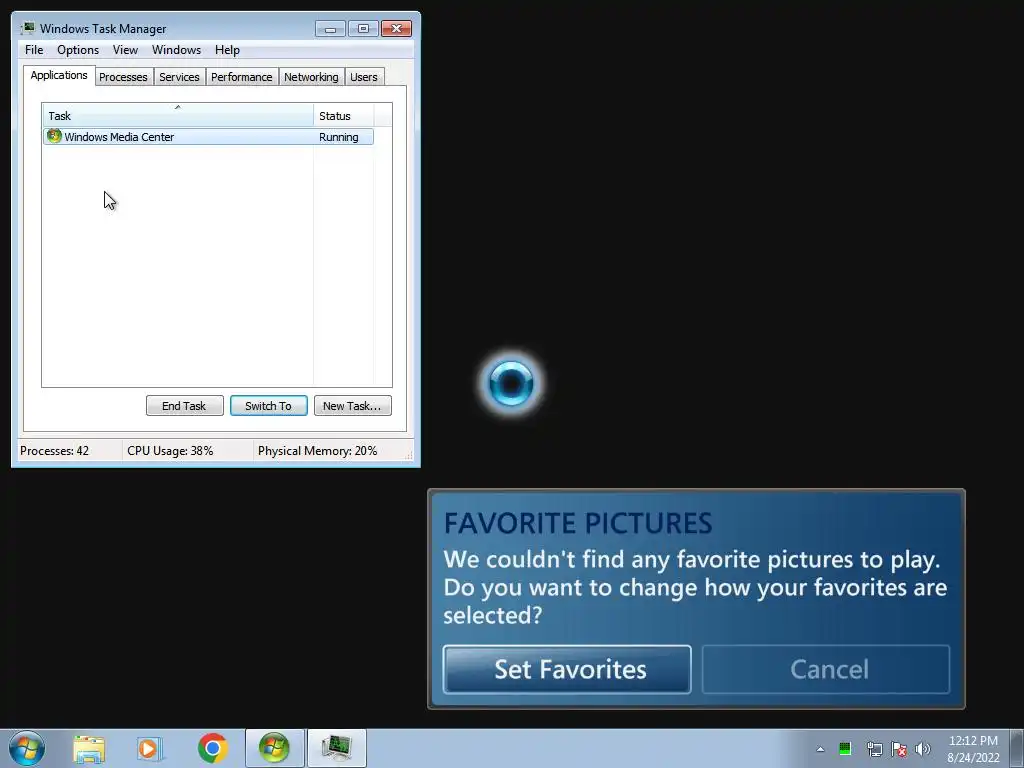Open the Action Center flag icon
The width and height of the screenshot is (1024, 768).
[x=899, y=749]
